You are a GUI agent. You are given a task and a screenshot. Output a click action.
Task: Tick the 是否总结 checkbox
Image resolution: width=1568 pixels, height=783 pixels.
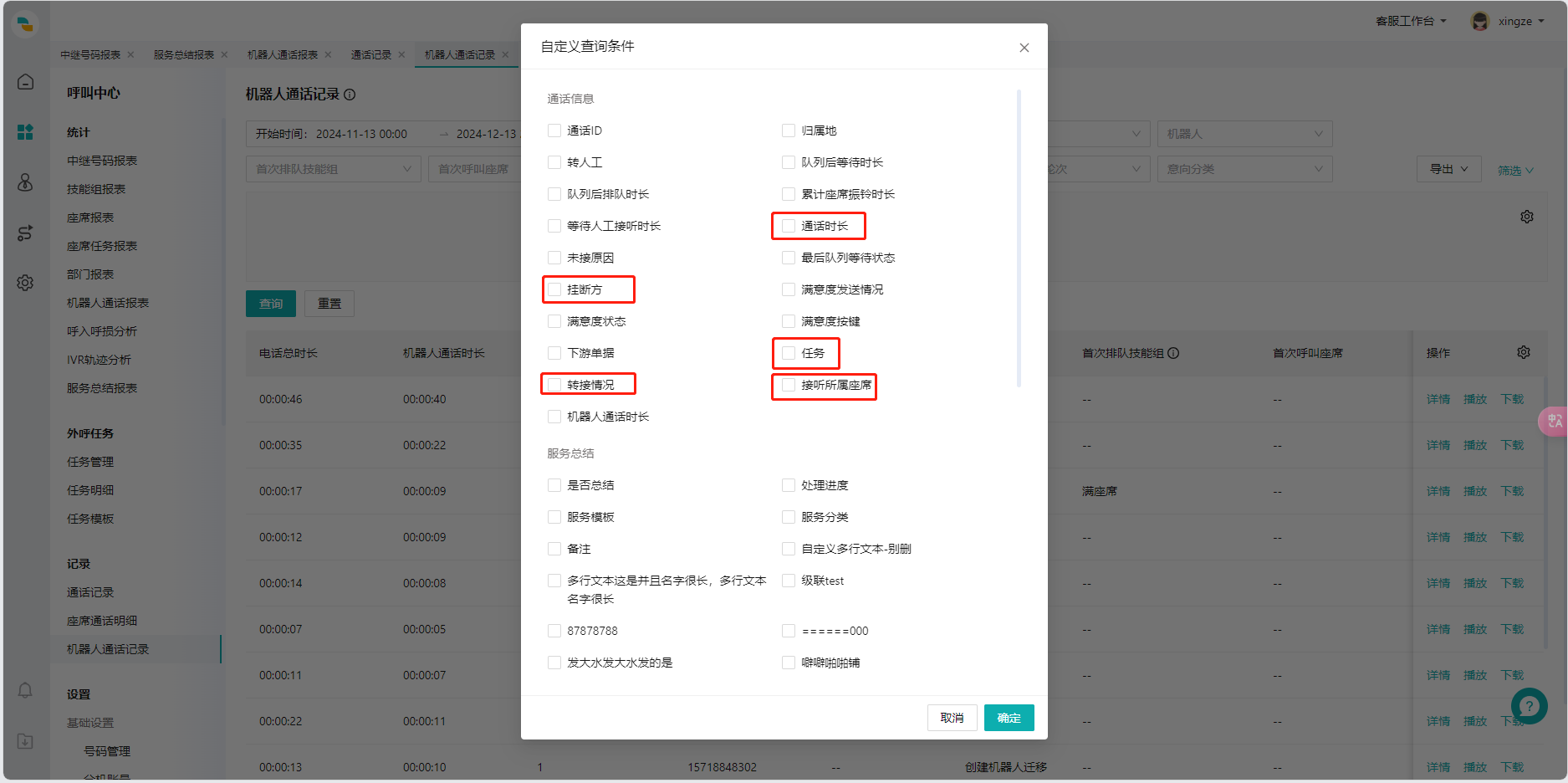[554, 485]
